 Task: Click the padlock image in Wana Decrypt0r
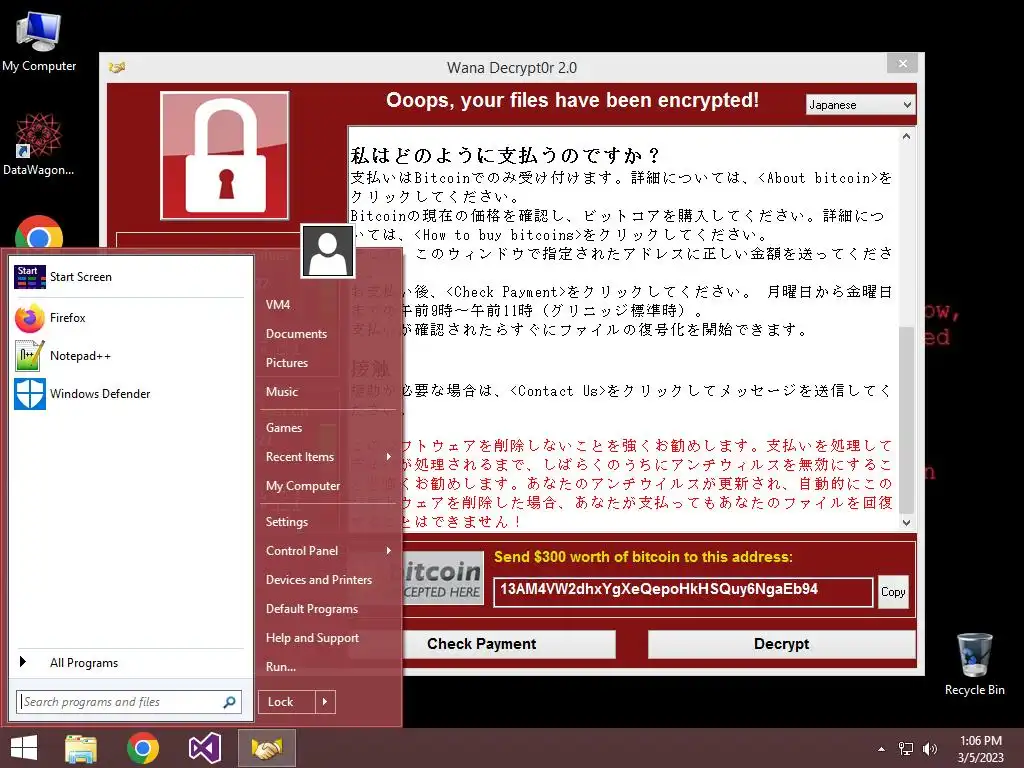[x=225, y=155]
